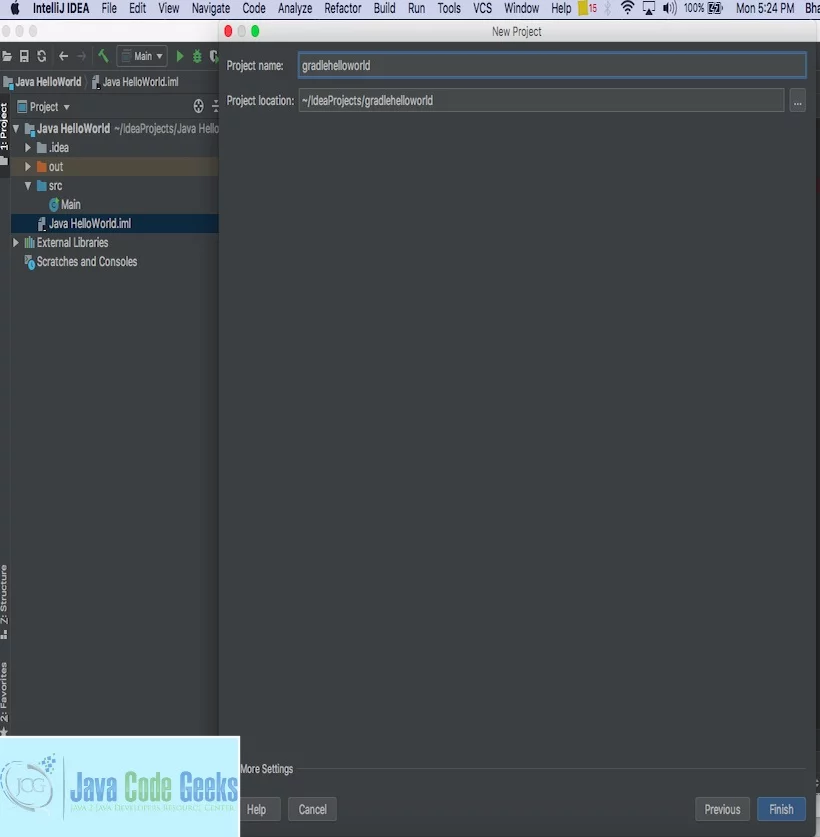Build project with the hammer icon

point(103,56)
